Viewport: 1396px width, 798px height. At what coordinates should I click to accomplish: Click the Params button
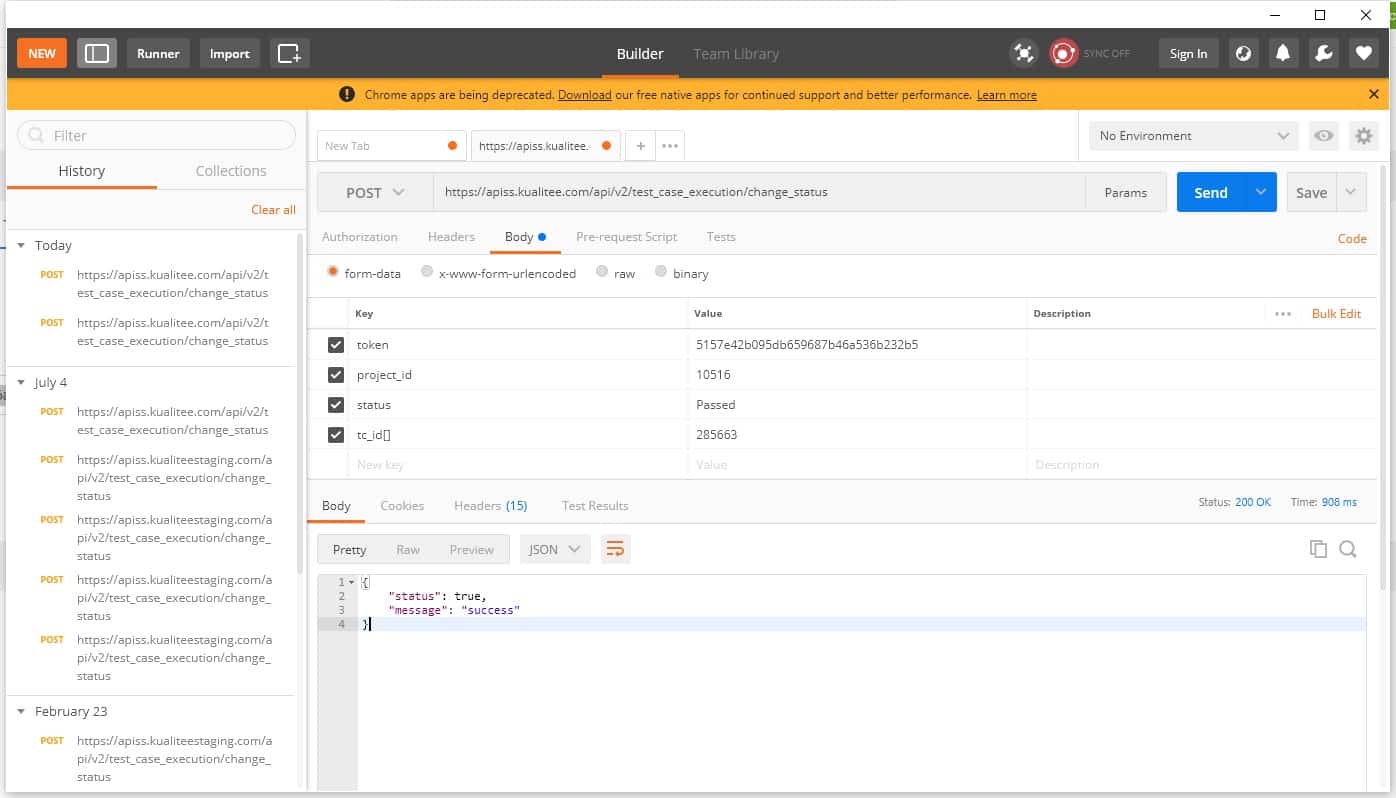(x=1126, y=192)
